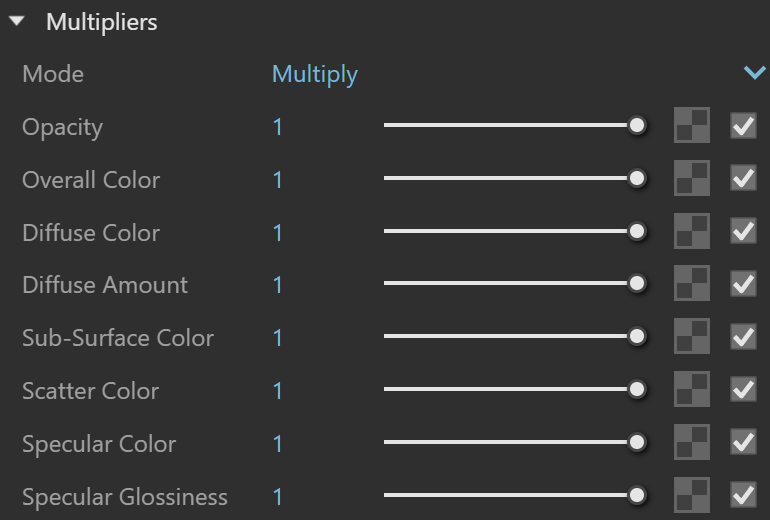
Task: Click the Multipliers section header
Action: pos(102,22)
